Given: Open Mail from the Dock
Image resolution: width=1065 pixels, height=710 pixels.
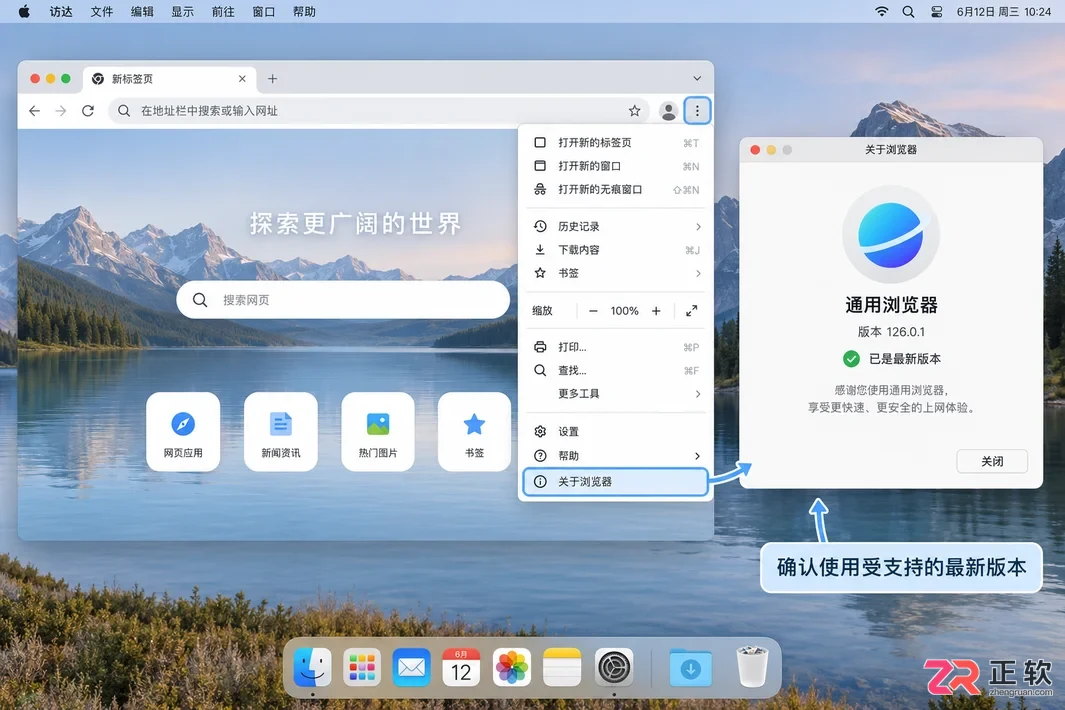Looking at the screenshot, I should point(412,667).
